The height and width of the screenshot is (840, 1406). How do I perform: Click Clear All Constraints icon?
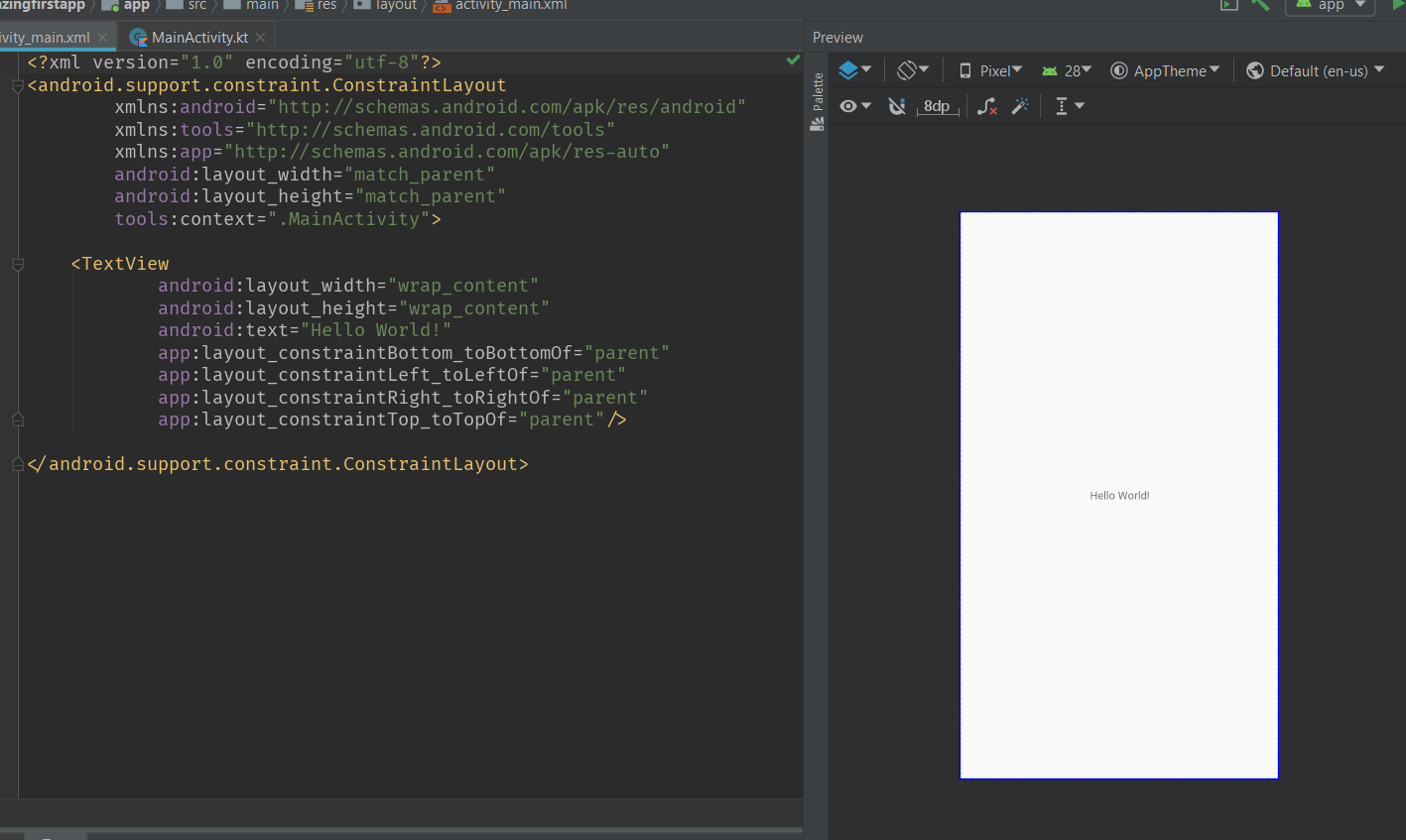coord(986,106)
